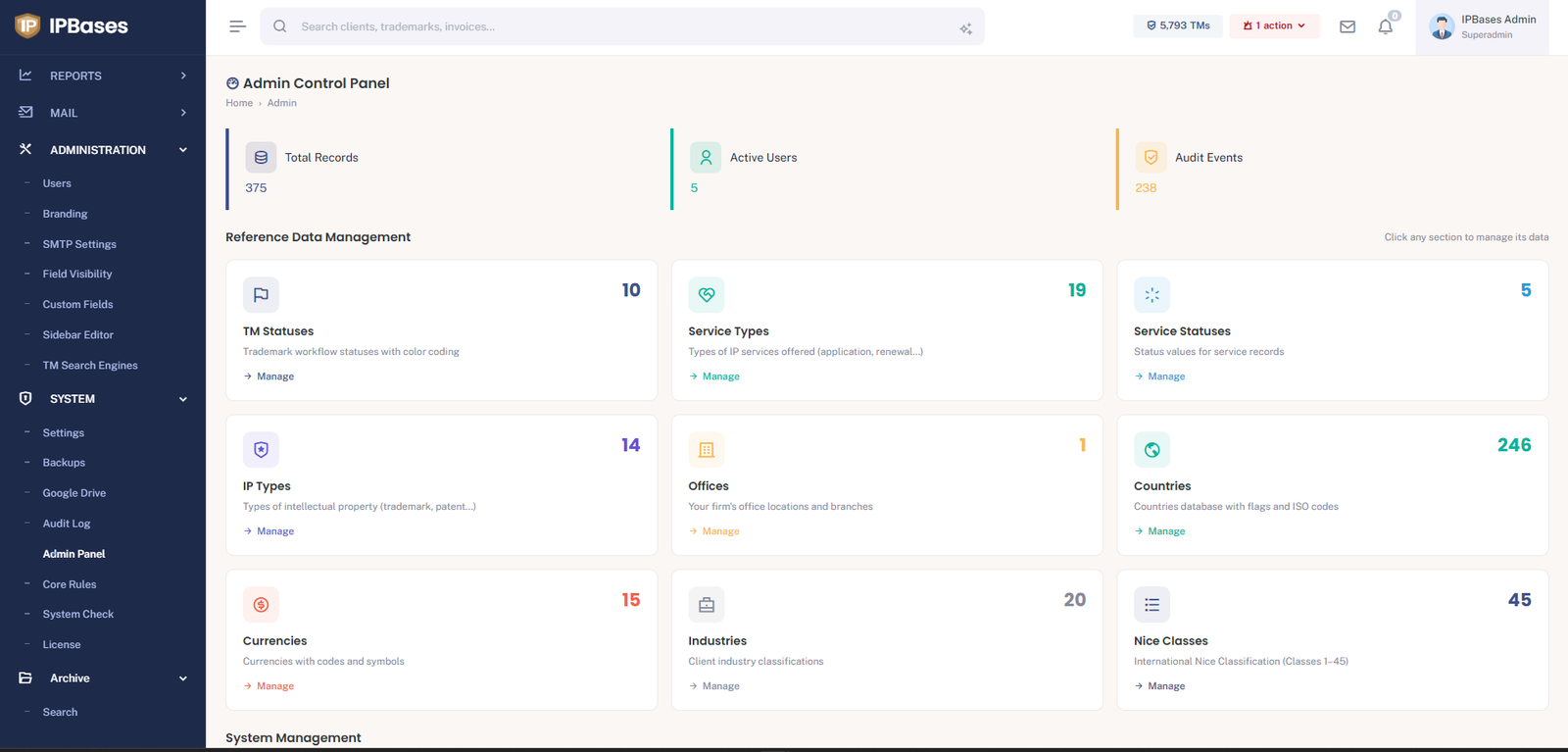Viewport: 1568px width, 752px height.
Task: Click the AI sparkle icon in search bar
Action: tap(965, 28)
